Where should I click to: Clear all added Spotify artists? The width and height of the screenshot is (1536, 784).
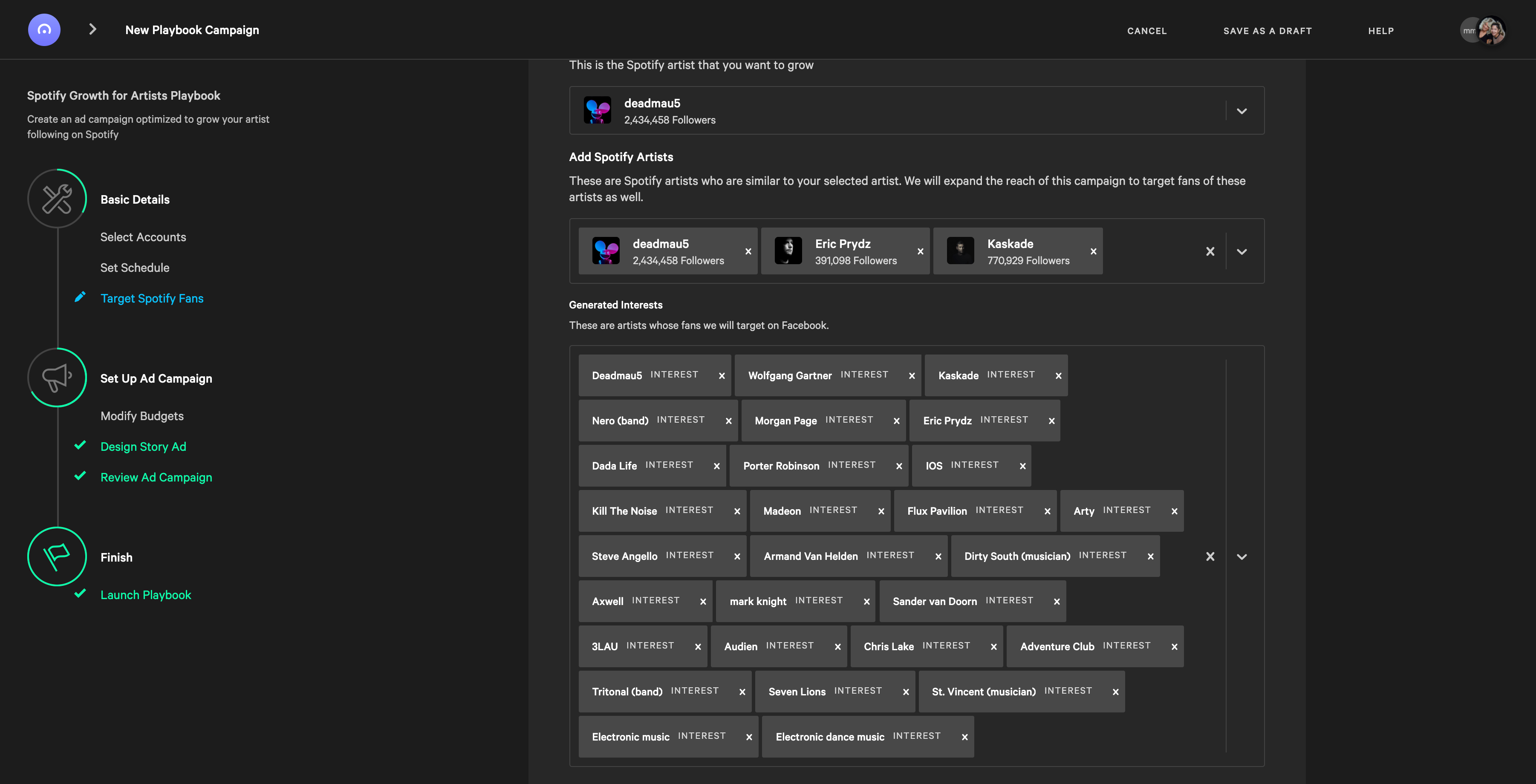click(1210, 251)
